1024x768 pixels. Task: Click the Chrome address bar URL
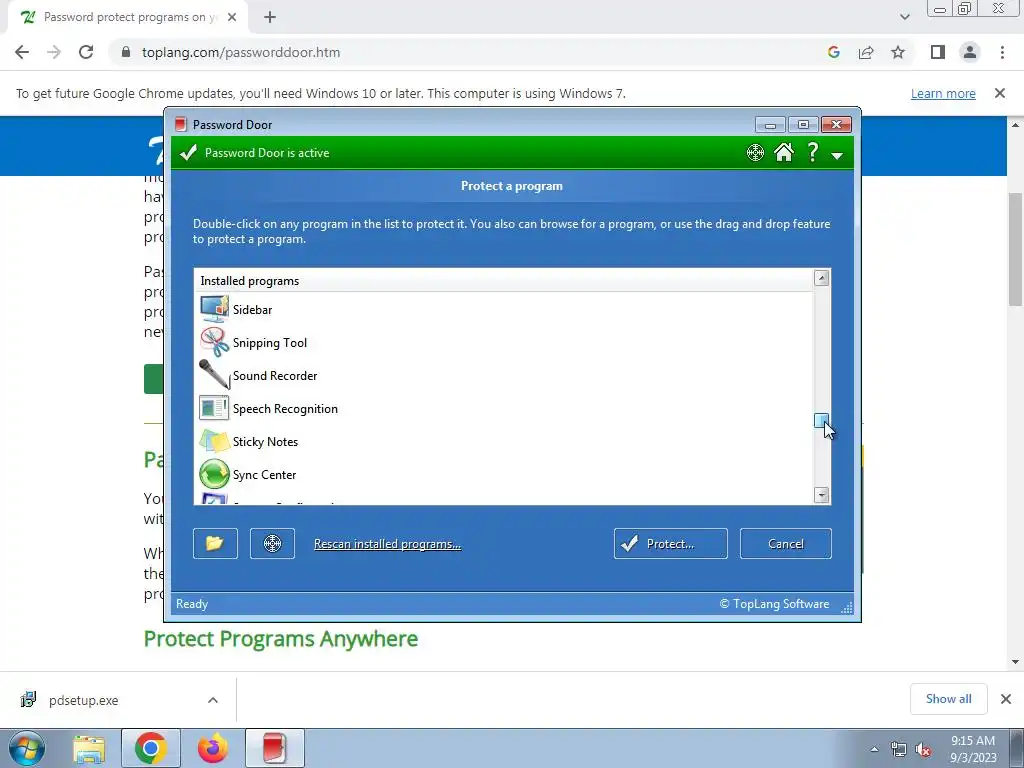(241, 52)
